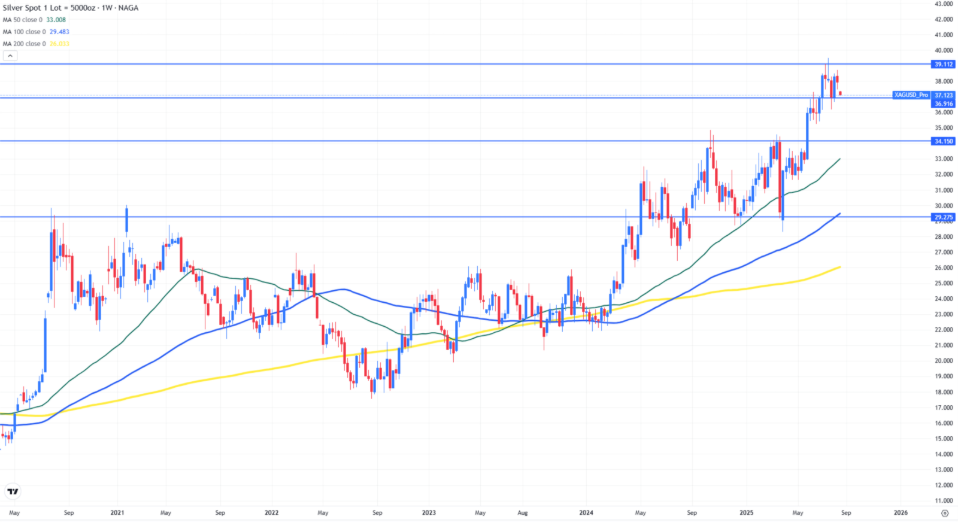Click the 12.000 price axis label

[943, 485]
